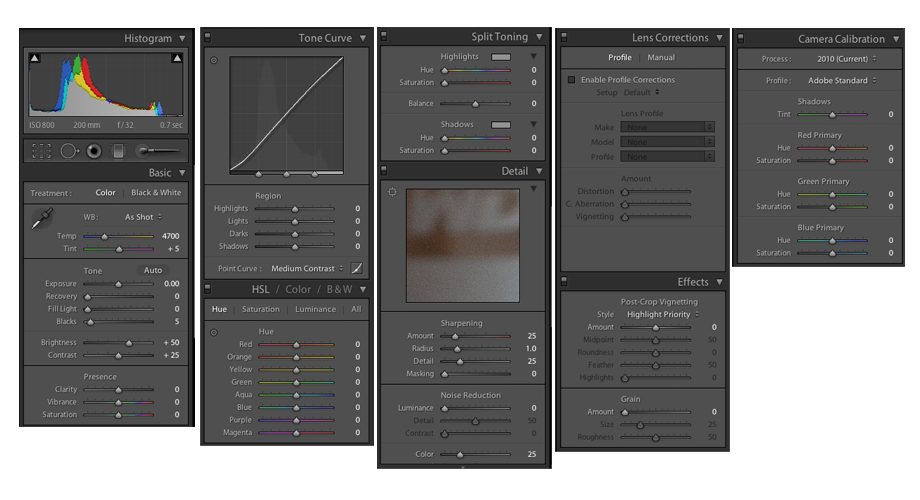This screenshot has width=920, height=500.
Task: Toggle the Detail panel on/off switch
Action: tap(384, 171)
